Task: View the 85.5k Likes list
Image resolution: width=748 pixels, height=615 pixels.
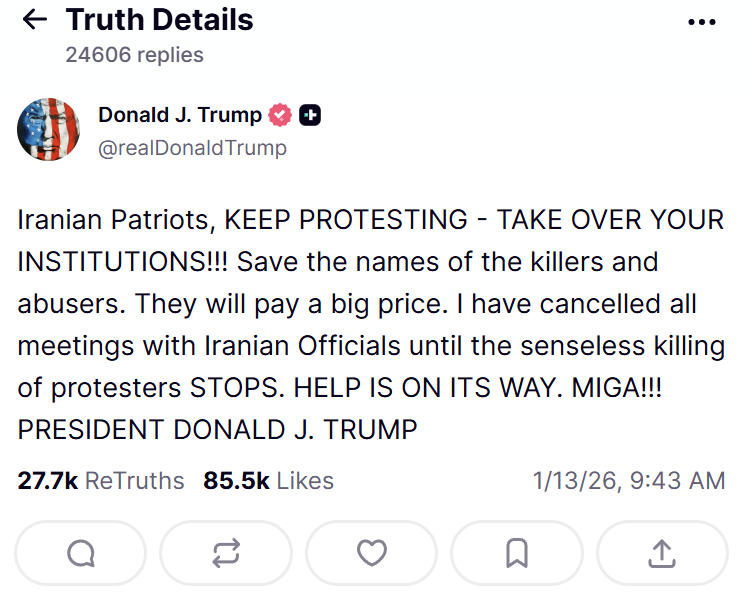Action: coord(268,481)
